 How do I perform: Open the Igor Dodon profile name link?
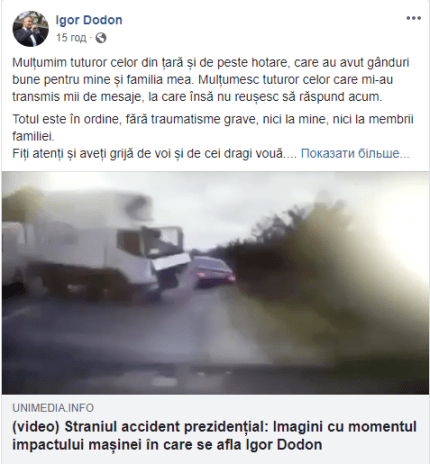(89, 20)
